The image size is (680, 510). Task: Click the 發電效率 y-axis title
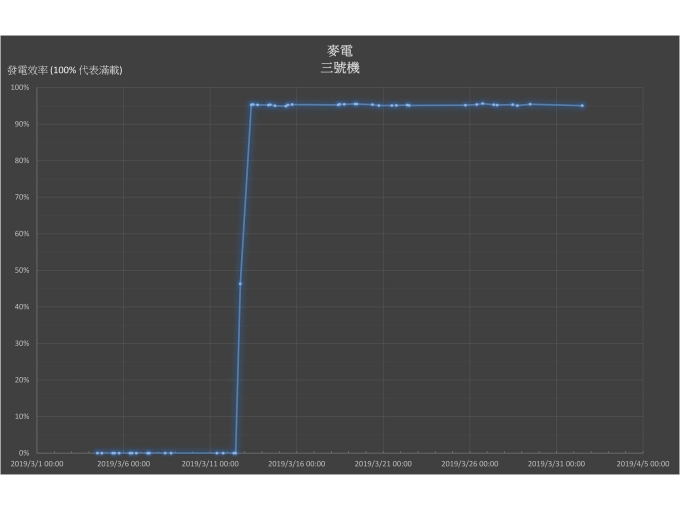[x=65, y=71]
